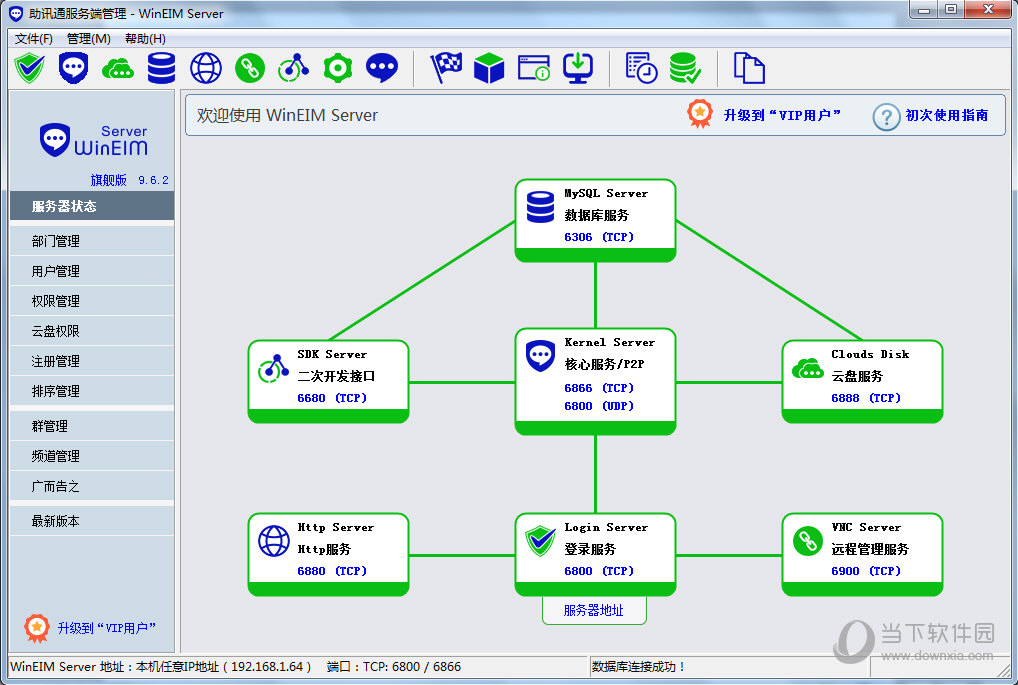This screenshot has height=685, width=1018.
Task: Click the green shield checkmark toolbar icon
Action: [30, 68]
